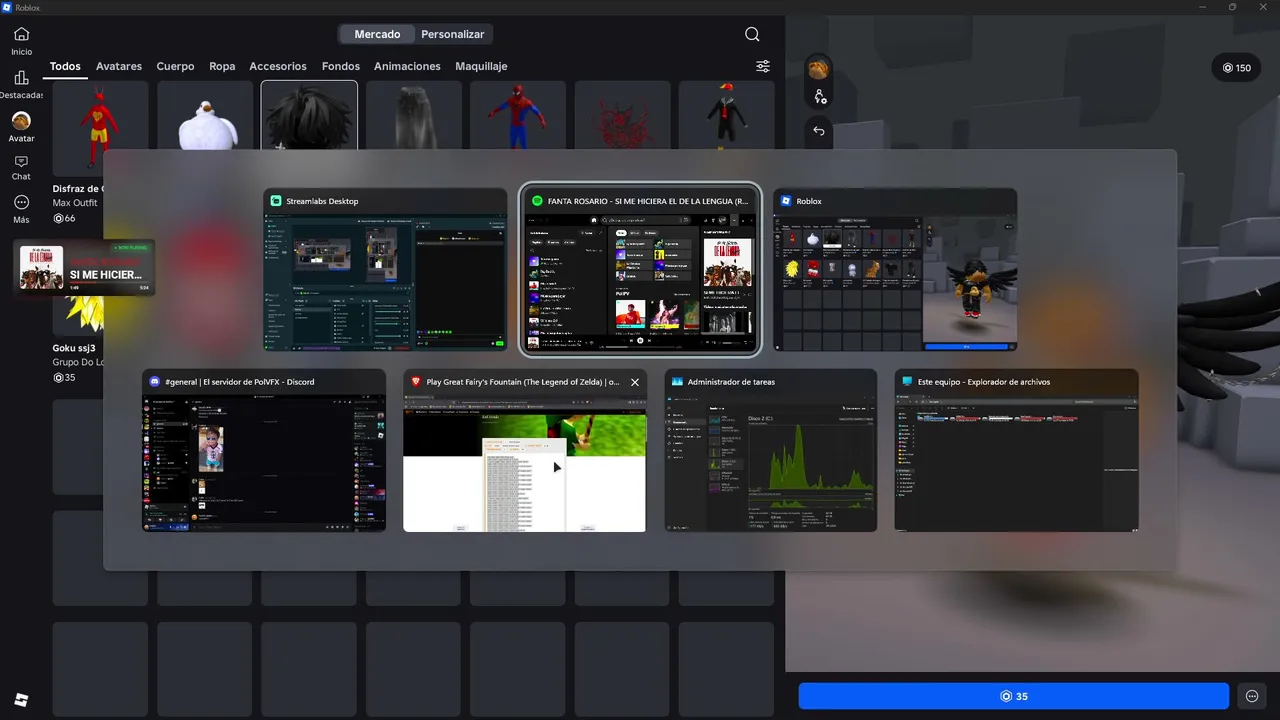Screen dimensions: 1280x720
Task: Select the Cuerpo category tab
Action: tap(175, 66)
